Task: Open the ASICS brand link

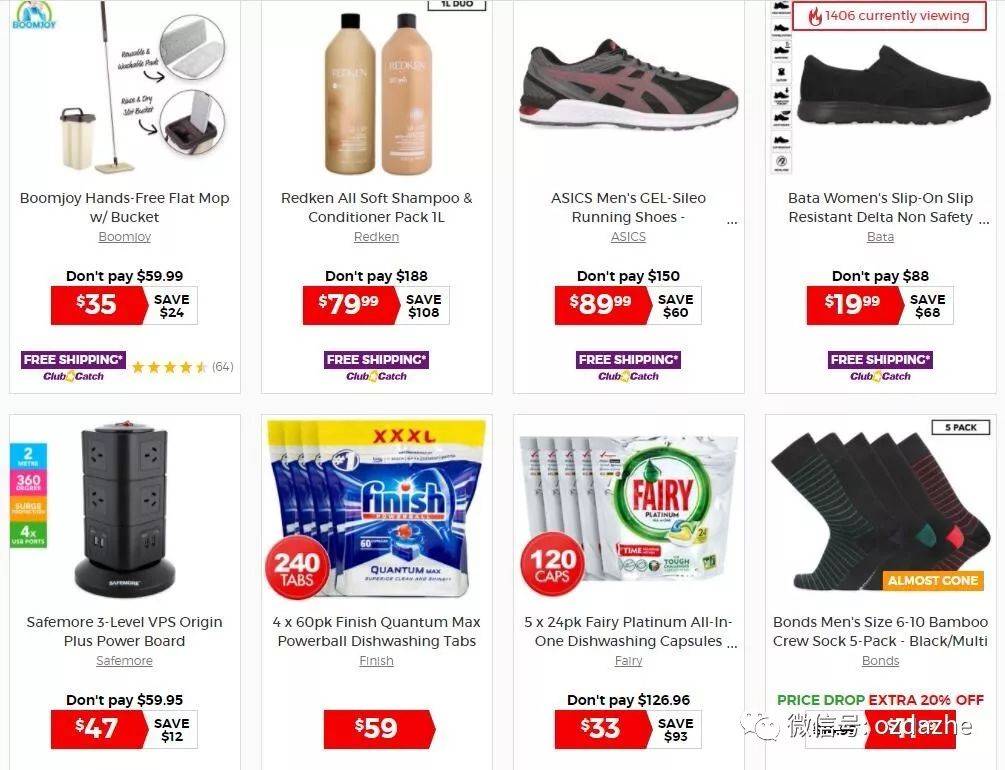Action: (x=628, y=237)
